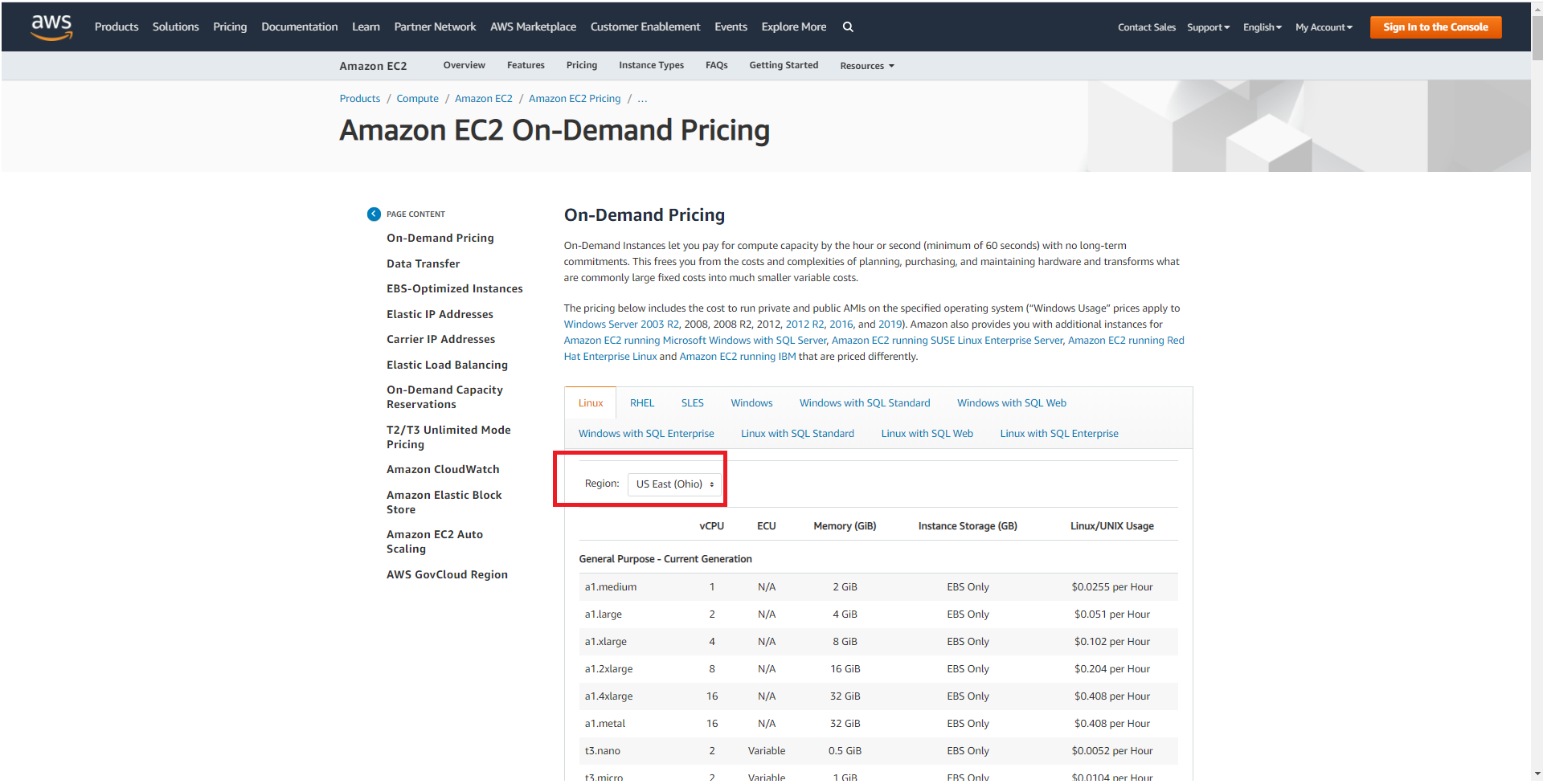Viewport: 1543px width, 784px height.
Task: Click $0.204 per Hour price cell
Action: [1111, 669]
